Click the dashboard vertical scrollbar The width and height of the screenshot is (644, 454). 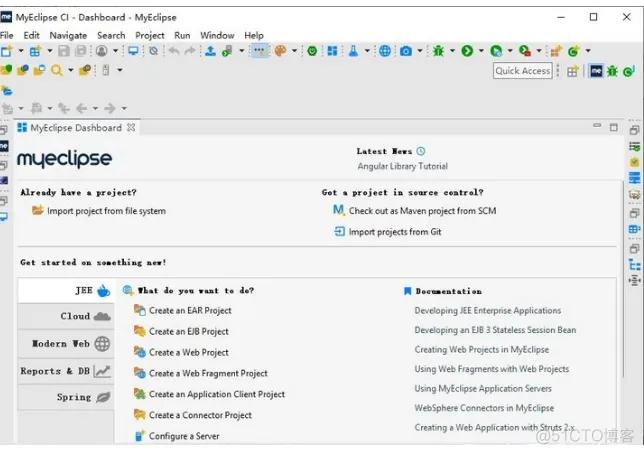point(623,279)
